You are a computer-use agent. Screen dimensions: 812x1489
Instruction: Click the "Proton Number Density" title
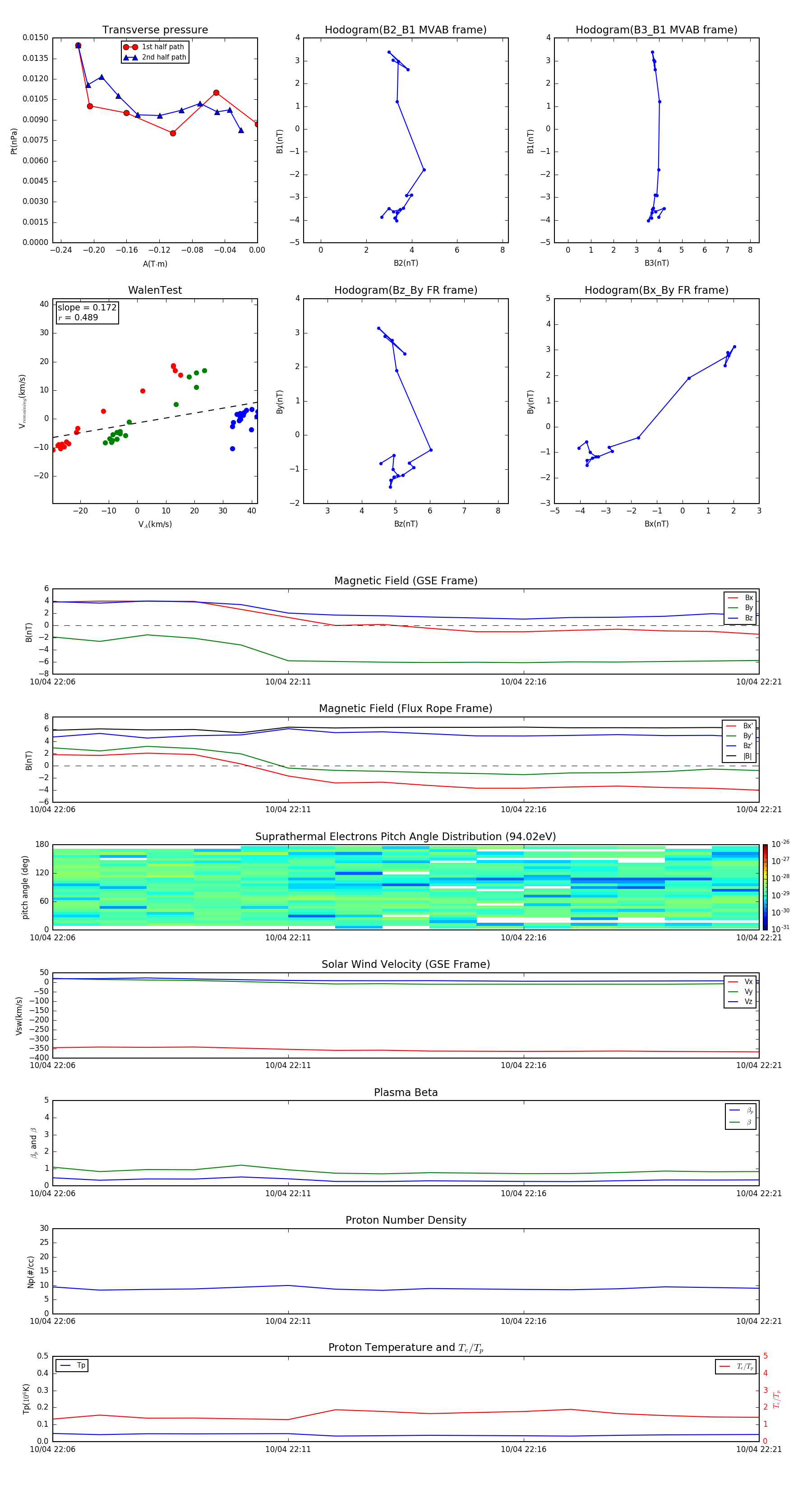tap(406, 1221)
